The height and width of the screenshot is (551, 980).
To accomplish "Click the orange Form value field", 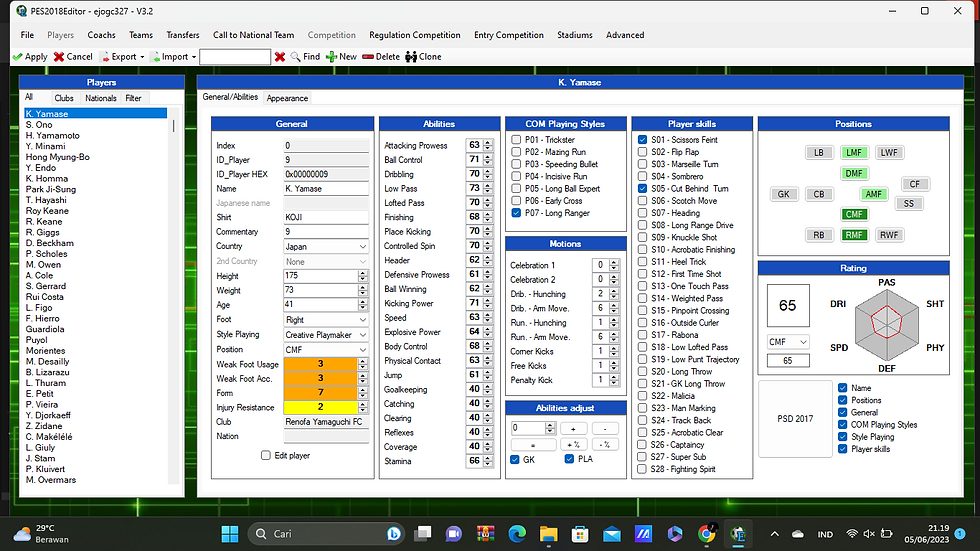I will [321, 392].
